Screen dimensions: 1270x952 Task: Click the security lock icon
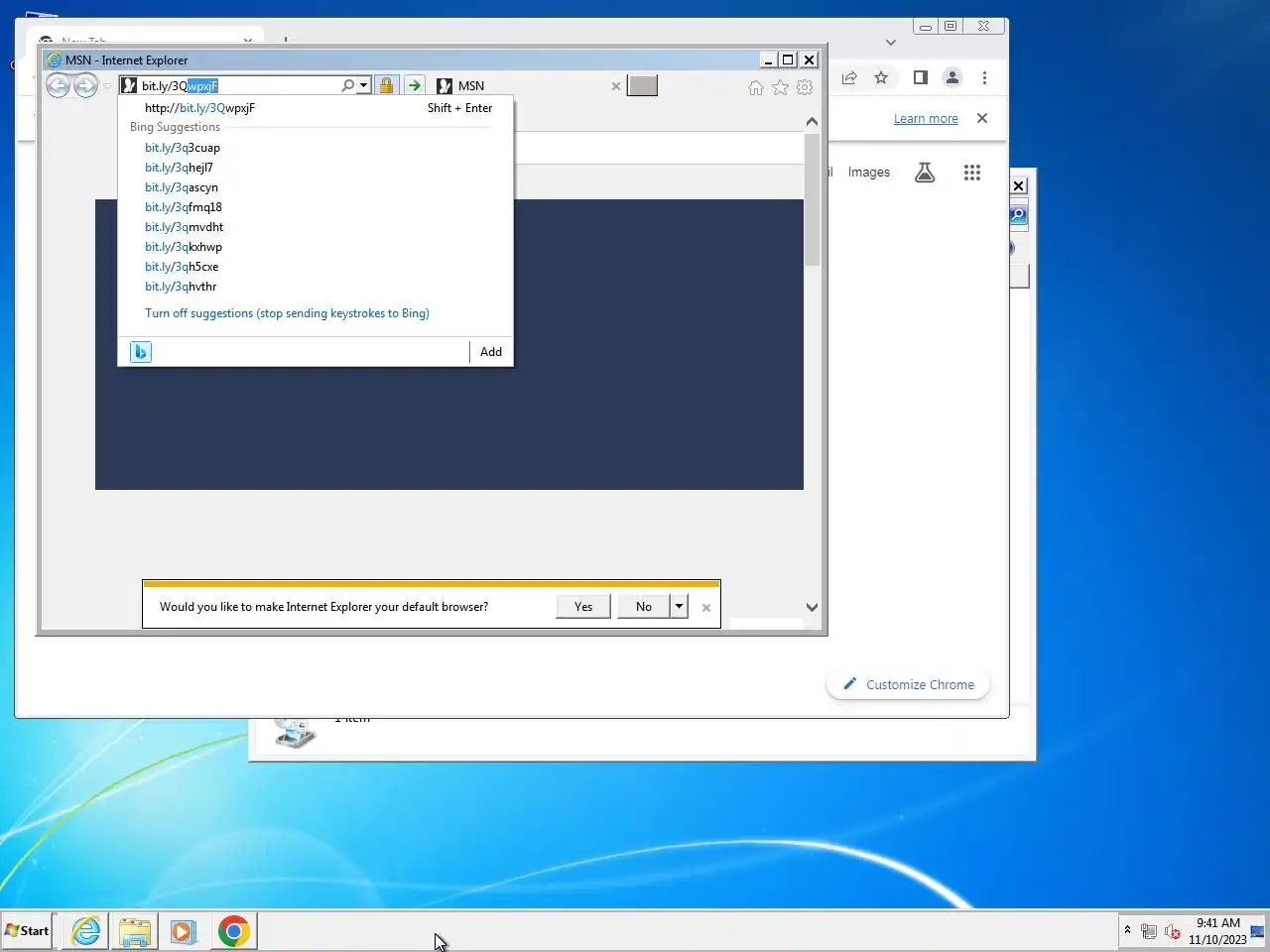(x=386, y=85)
